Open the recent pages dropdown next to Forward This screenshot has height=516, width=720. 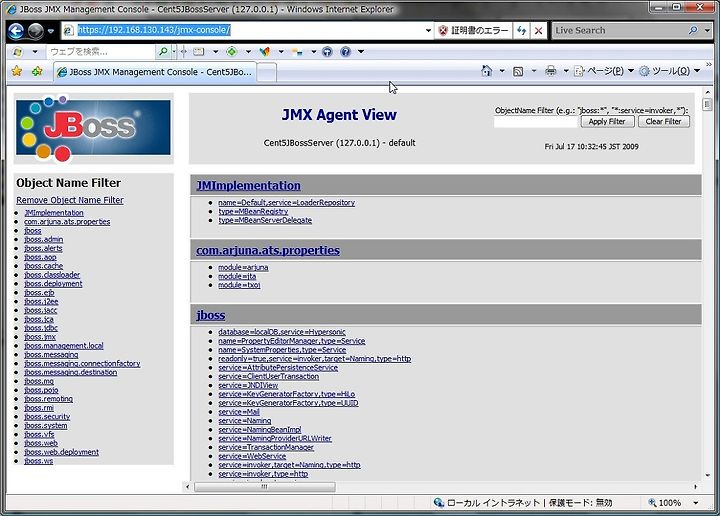pos(51,31)
